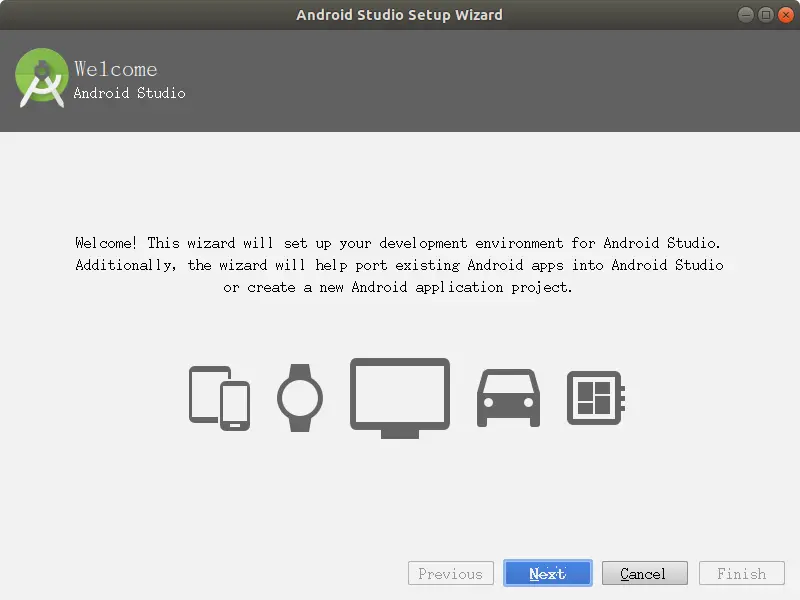Viewport: 800px width, 600px height.
Task: Click the line starting 'Welcome! This wizard will'
Action: [x=398, y=243]
